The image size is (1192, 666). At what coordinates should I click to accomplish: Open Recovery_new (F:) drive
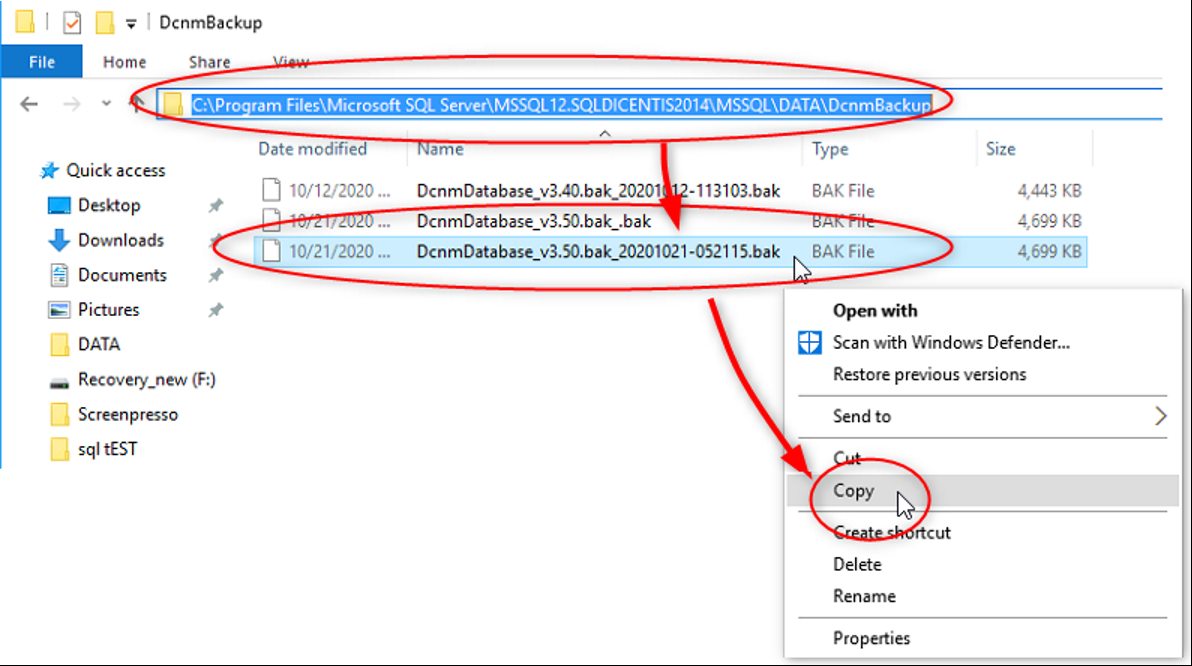[147, 379]
